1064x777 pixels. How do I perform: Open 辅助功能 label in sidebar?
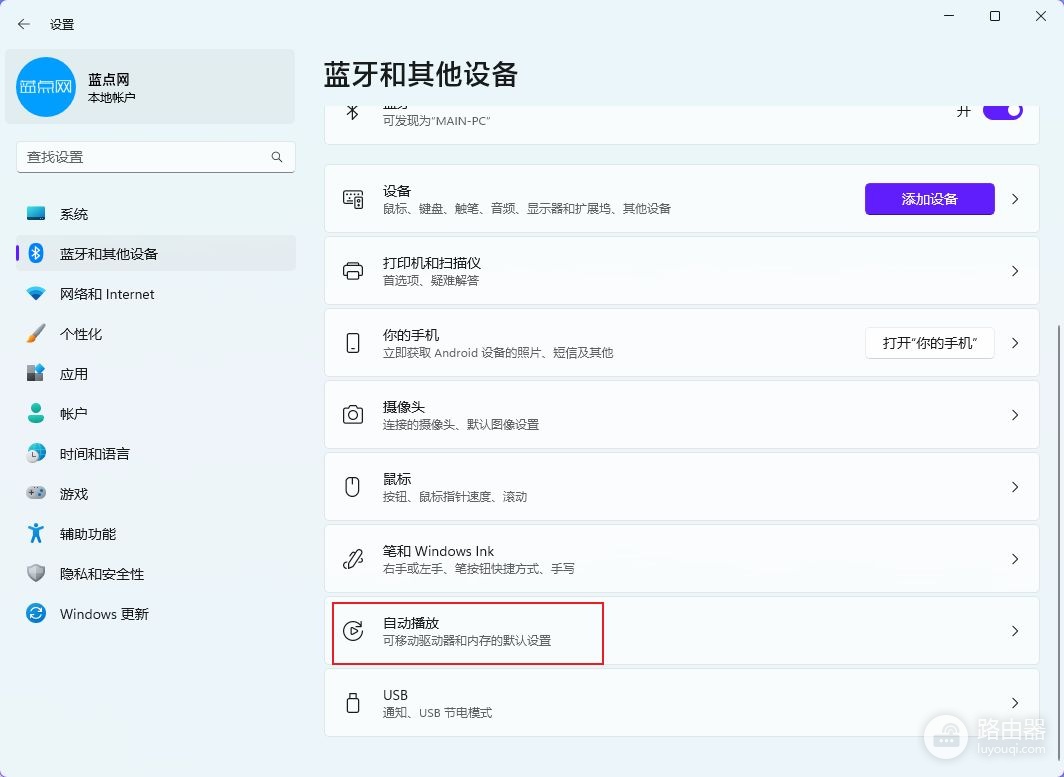88,533
